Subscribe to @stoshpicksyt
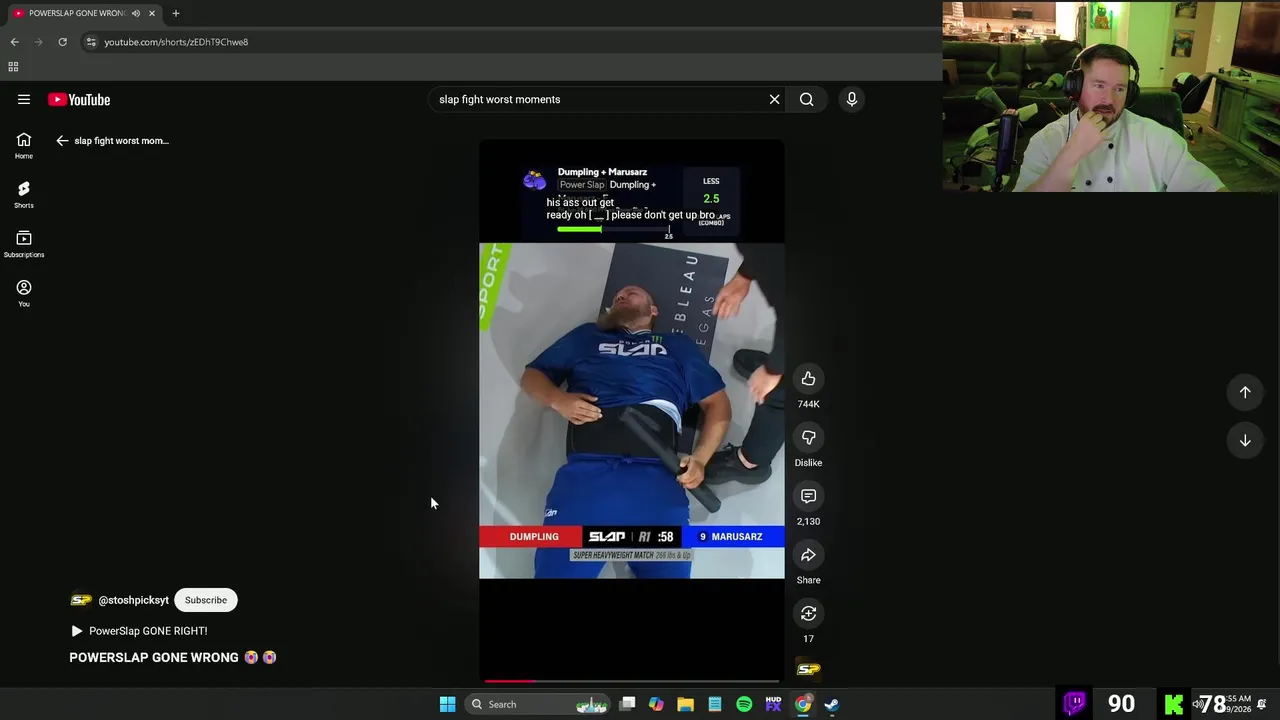The image size is (1280, 720). [206, 600]
